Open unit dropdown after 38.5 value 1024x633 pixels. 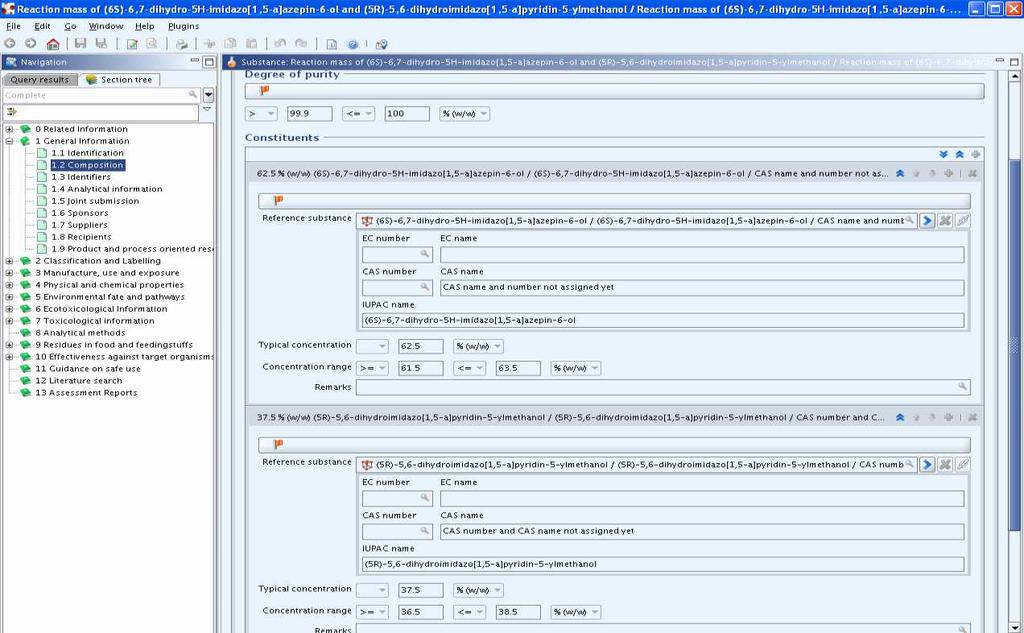pyautogui.click(x=595, y=612)
